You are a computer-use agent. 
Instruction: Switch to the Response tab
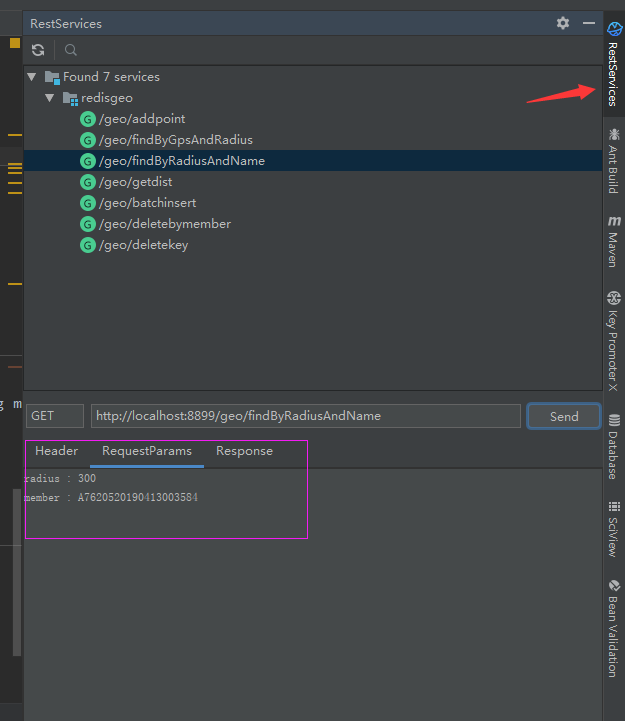(x=244, y=451)
